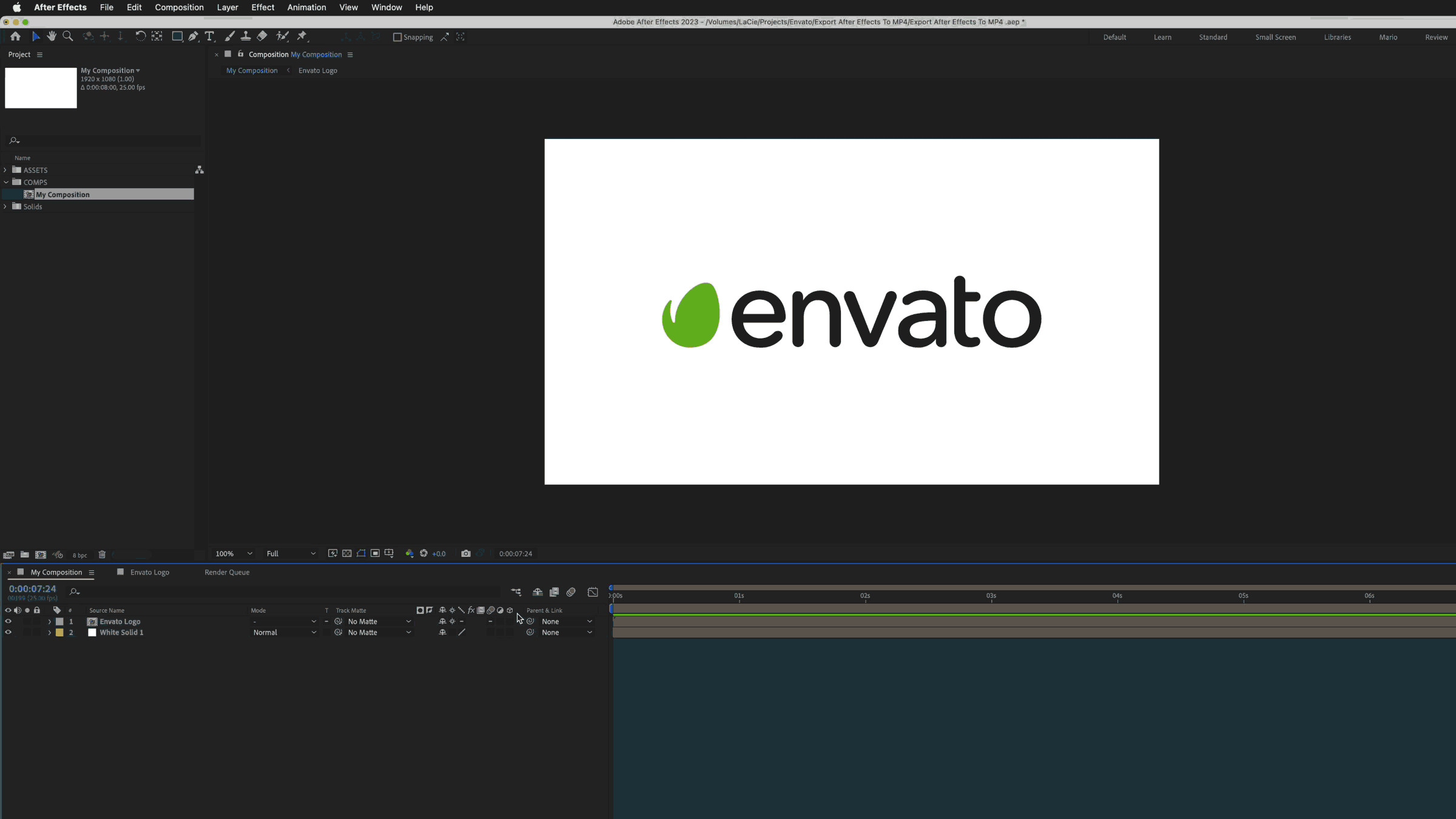1456x819 pixels.
Task: Open the Magnification ratio dropdown
Action: pos(232,553)
